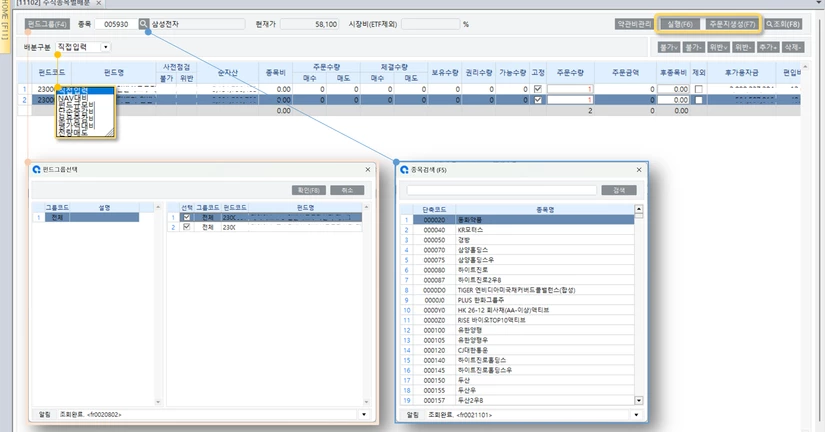Click the 약관비관리 button
825x432 pixels.
pyautogui.click(x=634, y=24)
